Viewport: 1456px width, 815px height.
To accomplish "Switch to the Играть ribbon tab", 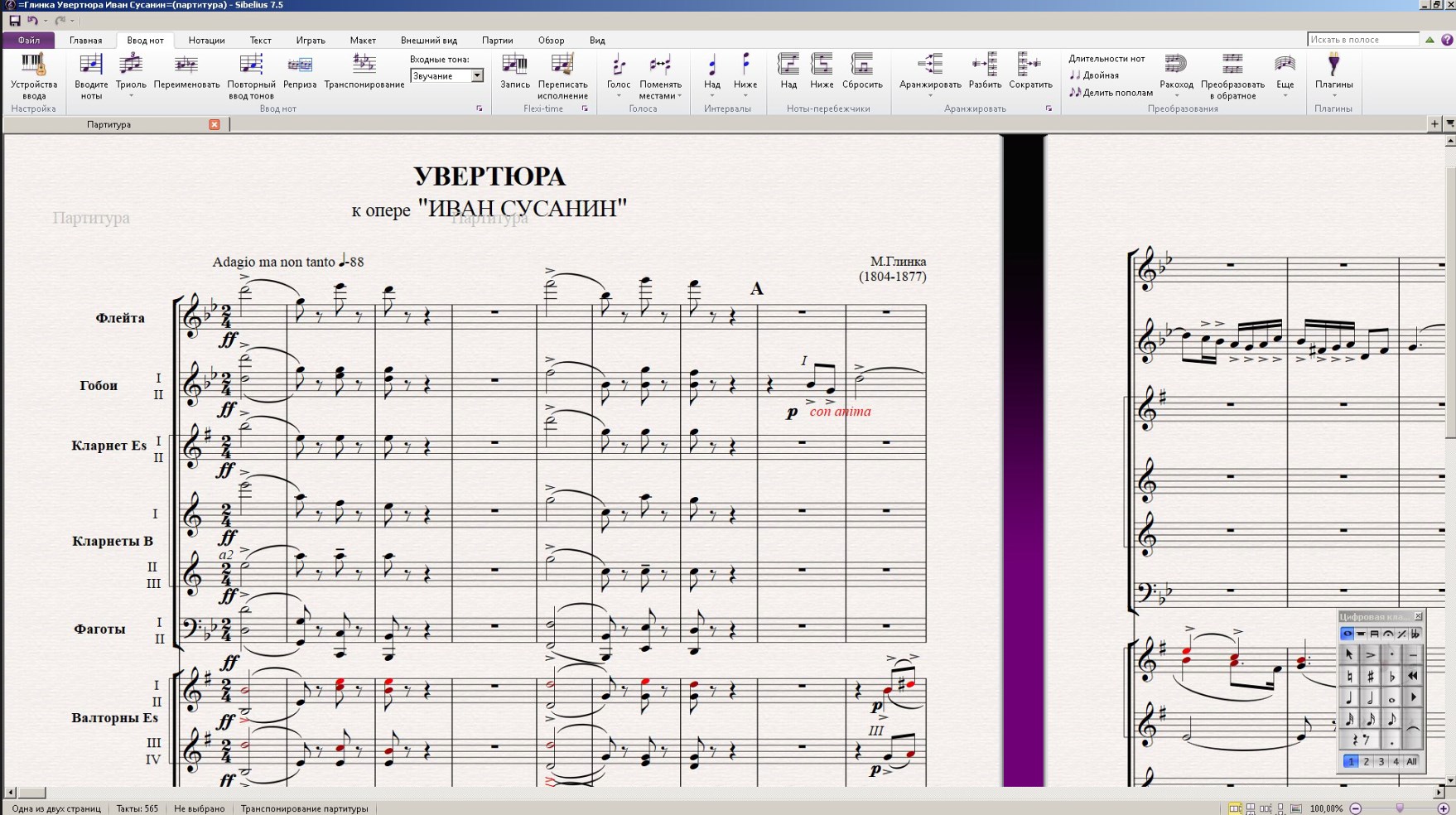I will point(311,40).
